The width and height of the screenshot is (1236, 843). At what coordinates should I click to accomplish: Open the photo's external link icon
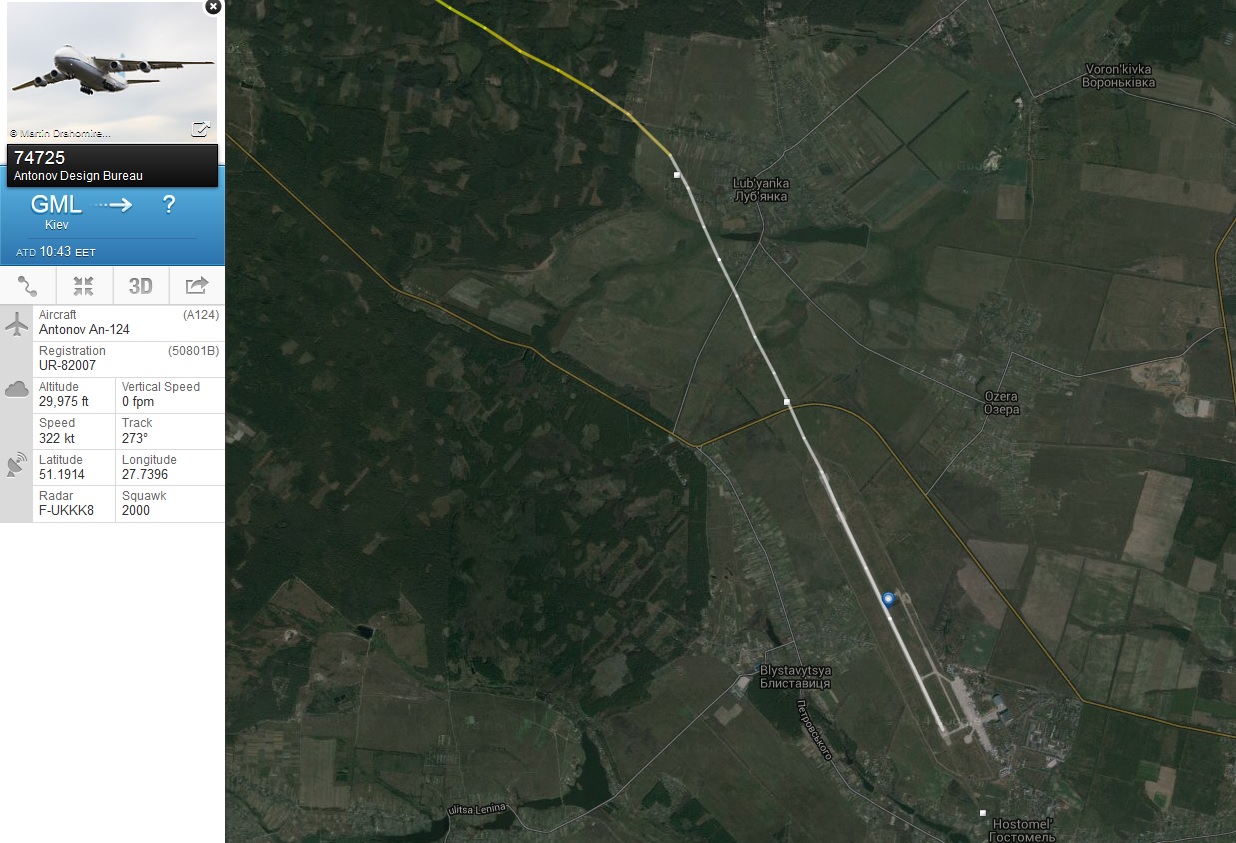(x=201, y=128)
